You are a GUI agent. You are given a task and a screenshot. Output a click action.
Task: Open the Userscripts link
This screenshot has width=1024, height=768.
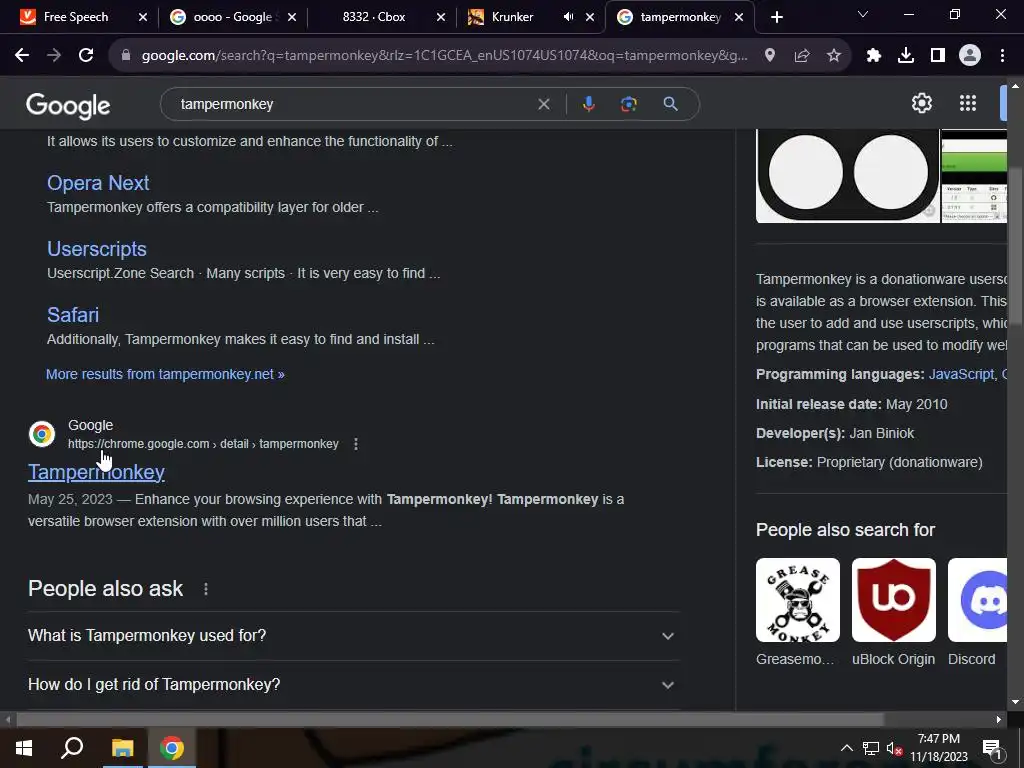click(97, 249)
